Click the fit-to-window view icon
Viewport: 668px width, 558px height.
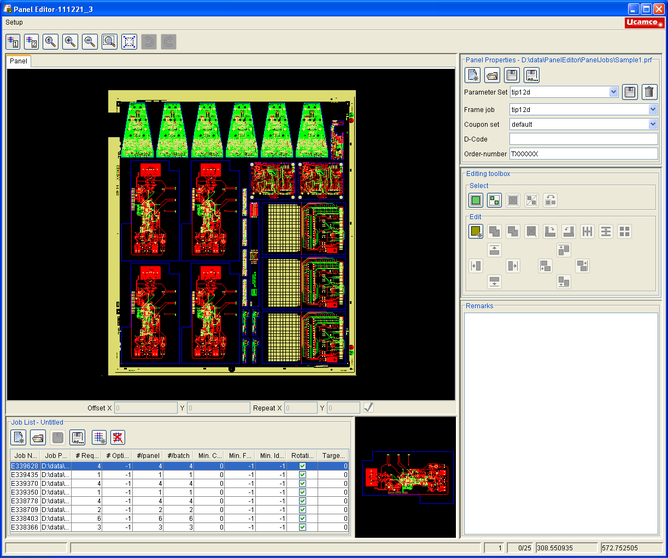coord(130,41)
